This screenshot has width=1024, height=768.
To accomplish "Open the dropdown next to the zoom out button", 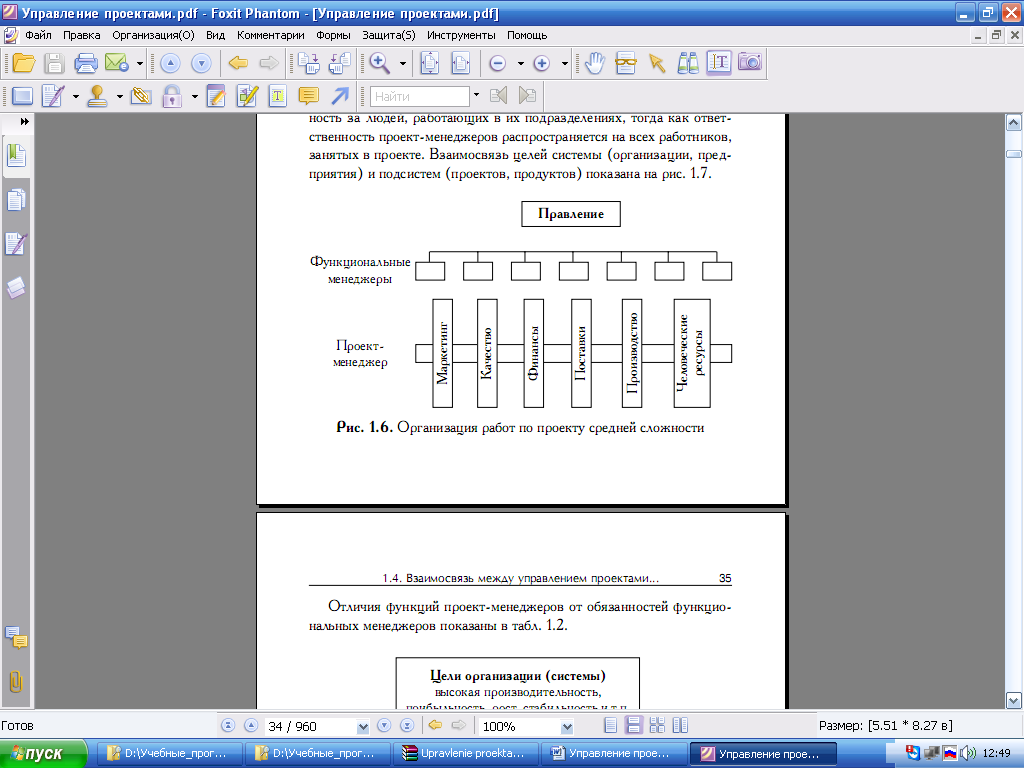I will click(520, 63).
